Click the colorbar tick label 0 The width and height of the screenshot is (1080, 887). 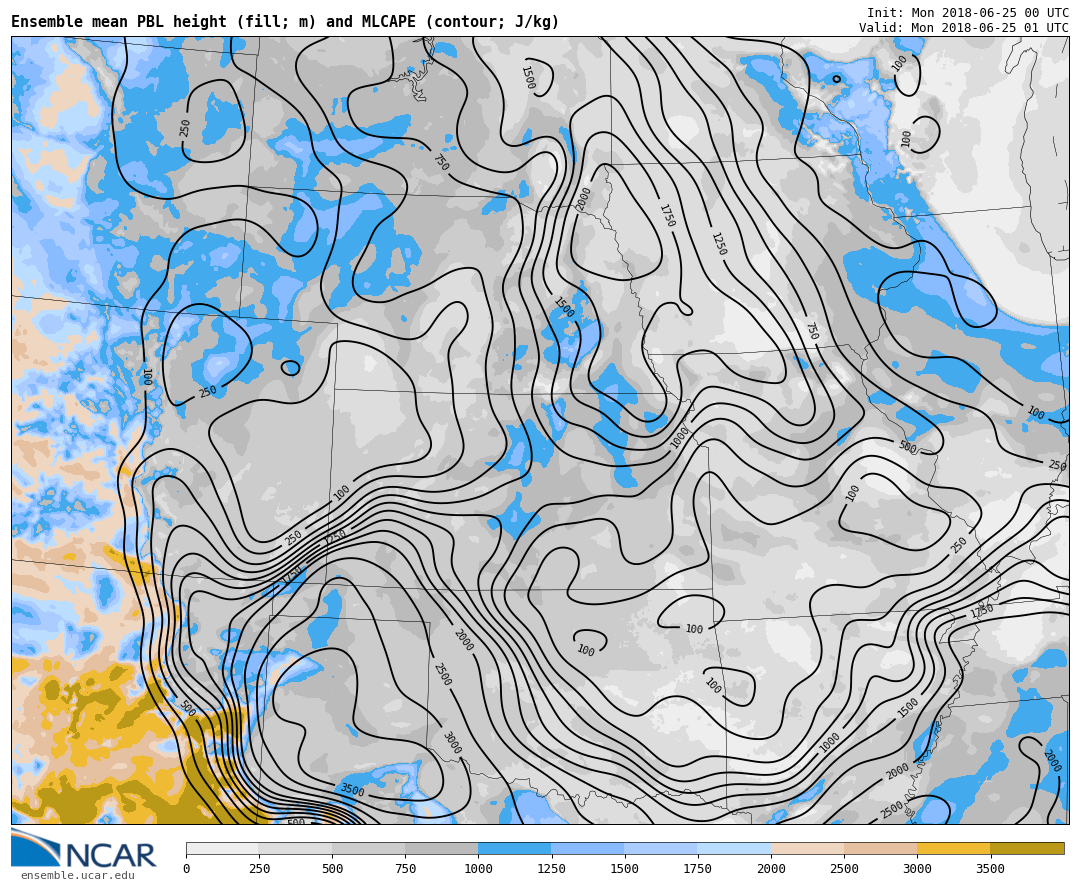point(186,869)
